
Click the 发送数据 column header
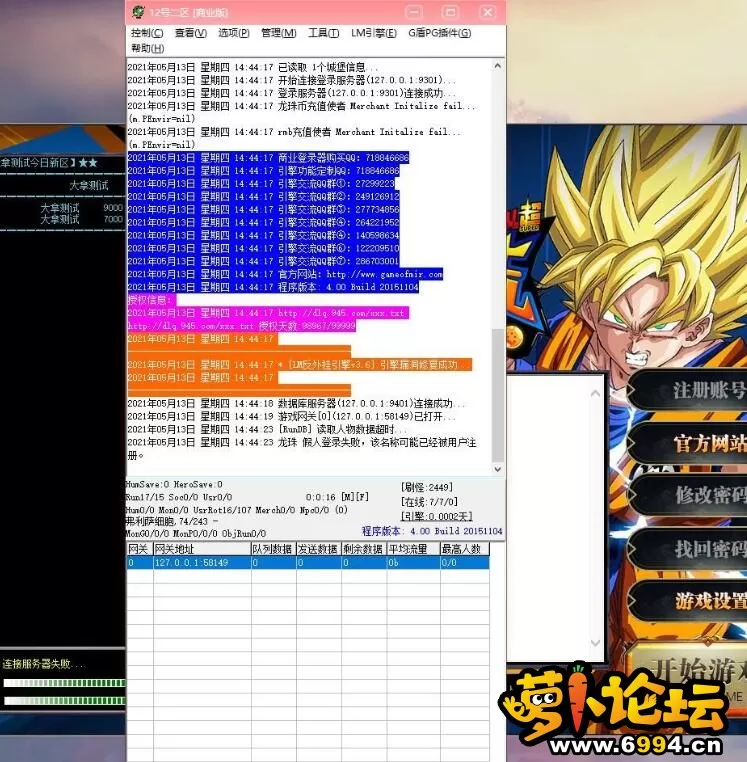318,549
